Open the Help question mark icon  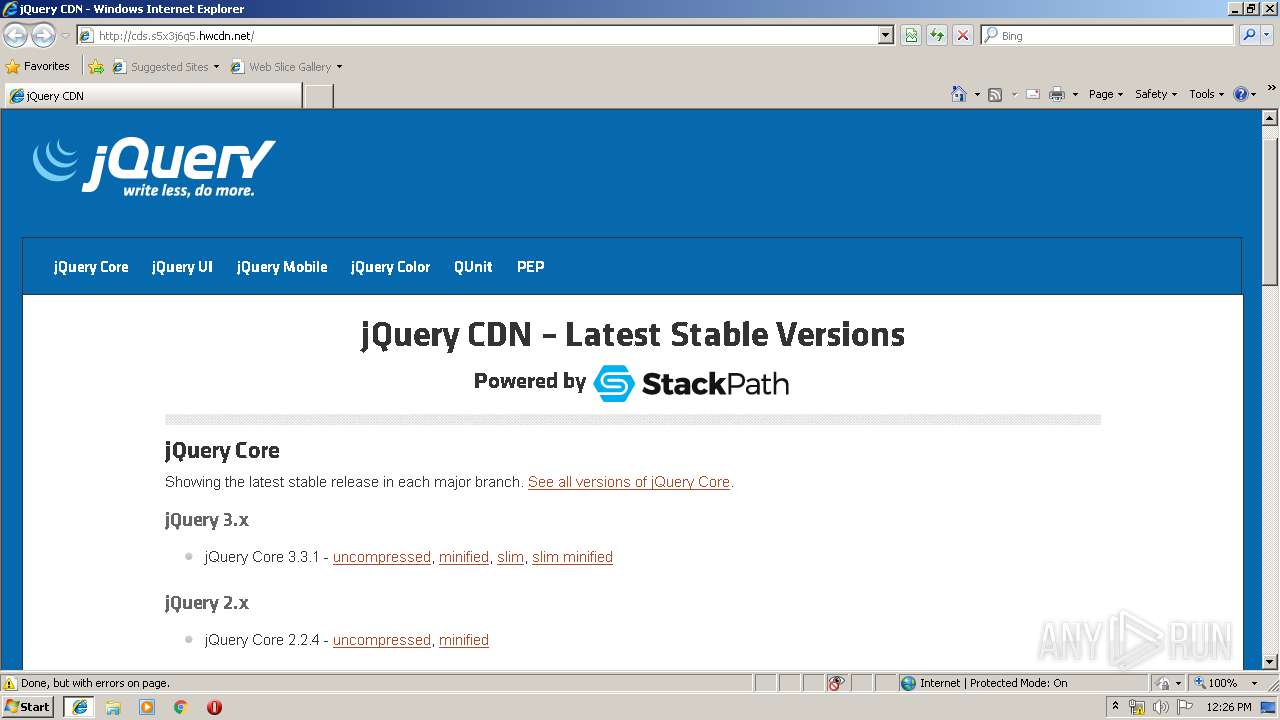click(1241, 94)
